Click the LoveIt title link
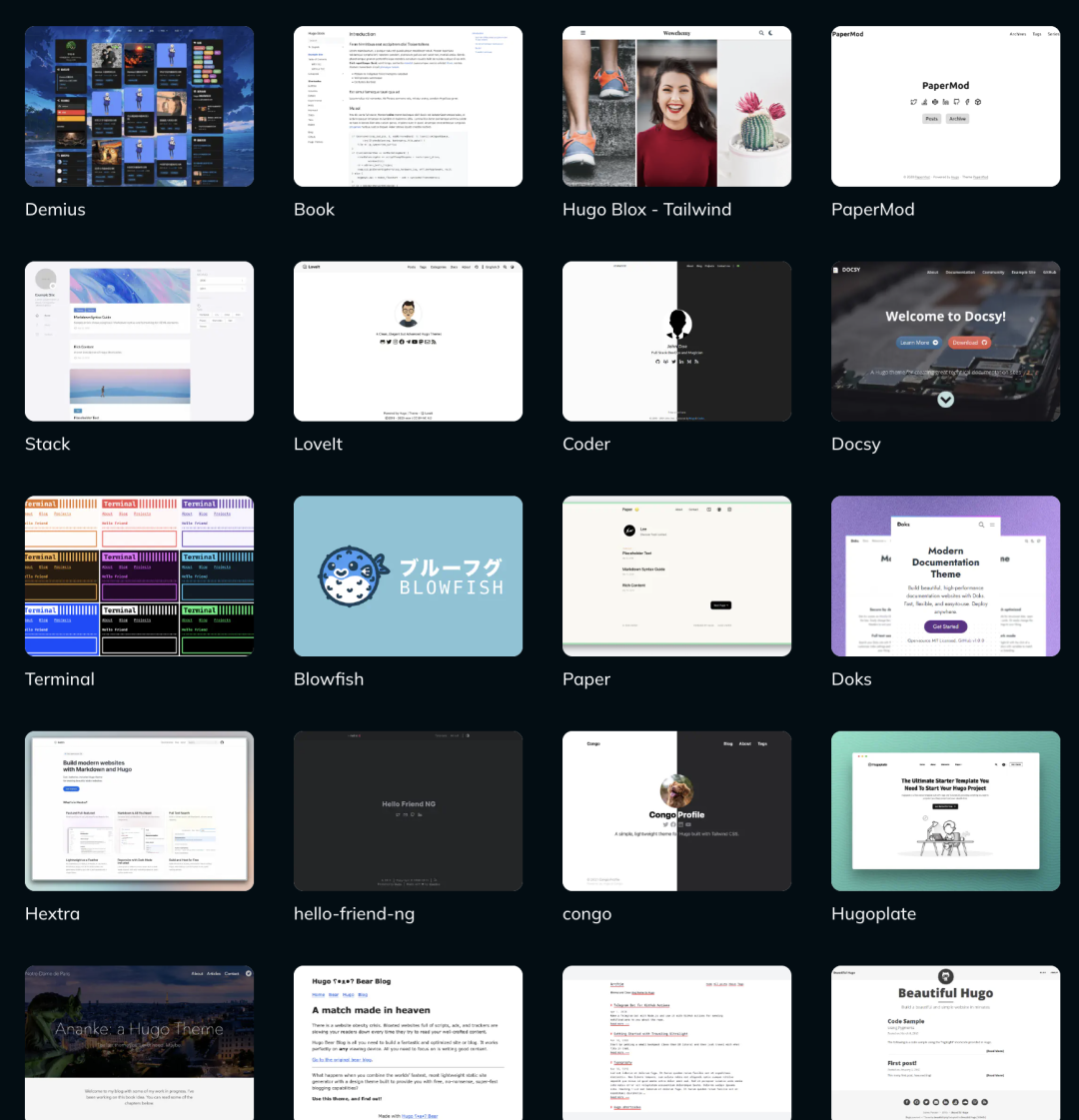Image resolution: width=1079 pixels, height=1120 pixels. click(x=318, y=445)
